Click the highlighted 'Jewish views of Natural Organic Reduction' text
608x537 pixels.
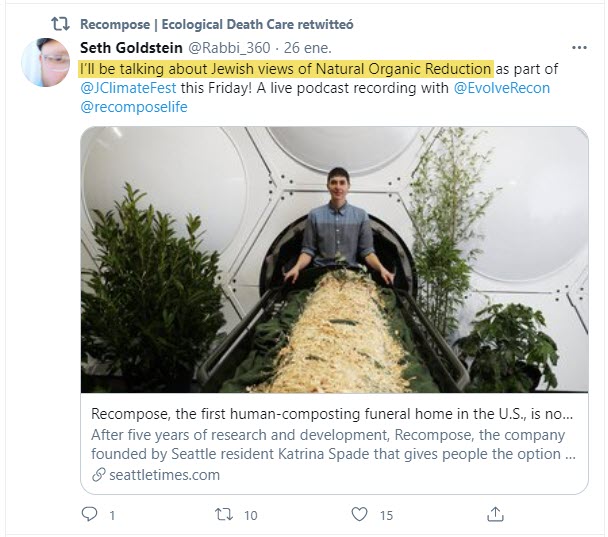286,68
